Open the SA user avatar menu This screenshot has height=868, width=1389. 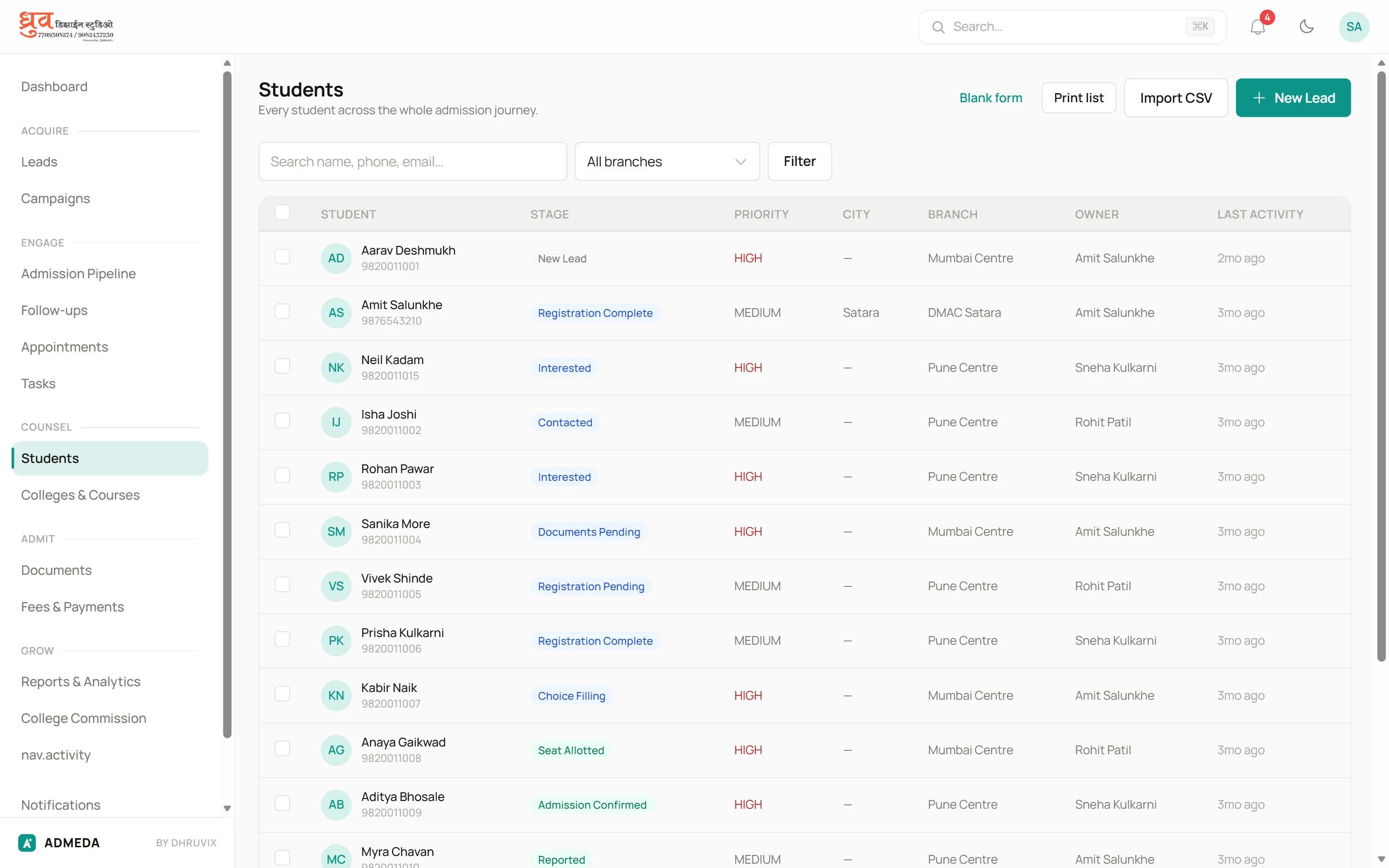coord(1353,27)
